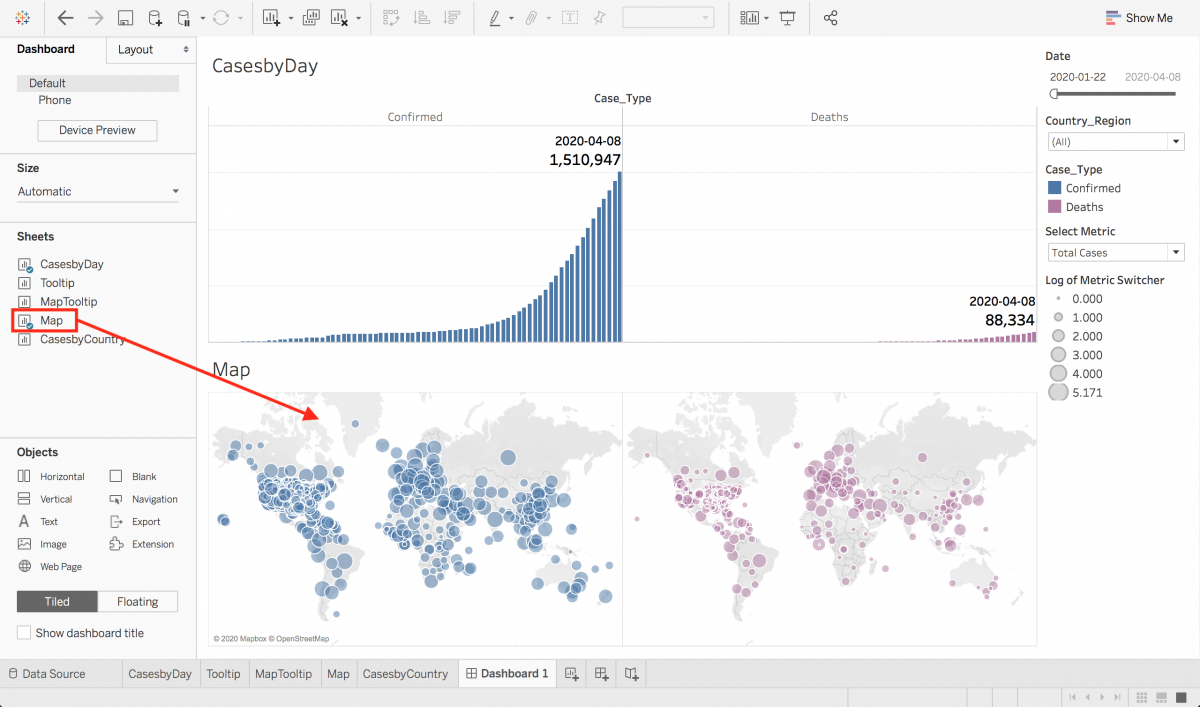1200x707 pixels.
Task: Click the Date range slider handle
Action: (x=1053, y=93)
